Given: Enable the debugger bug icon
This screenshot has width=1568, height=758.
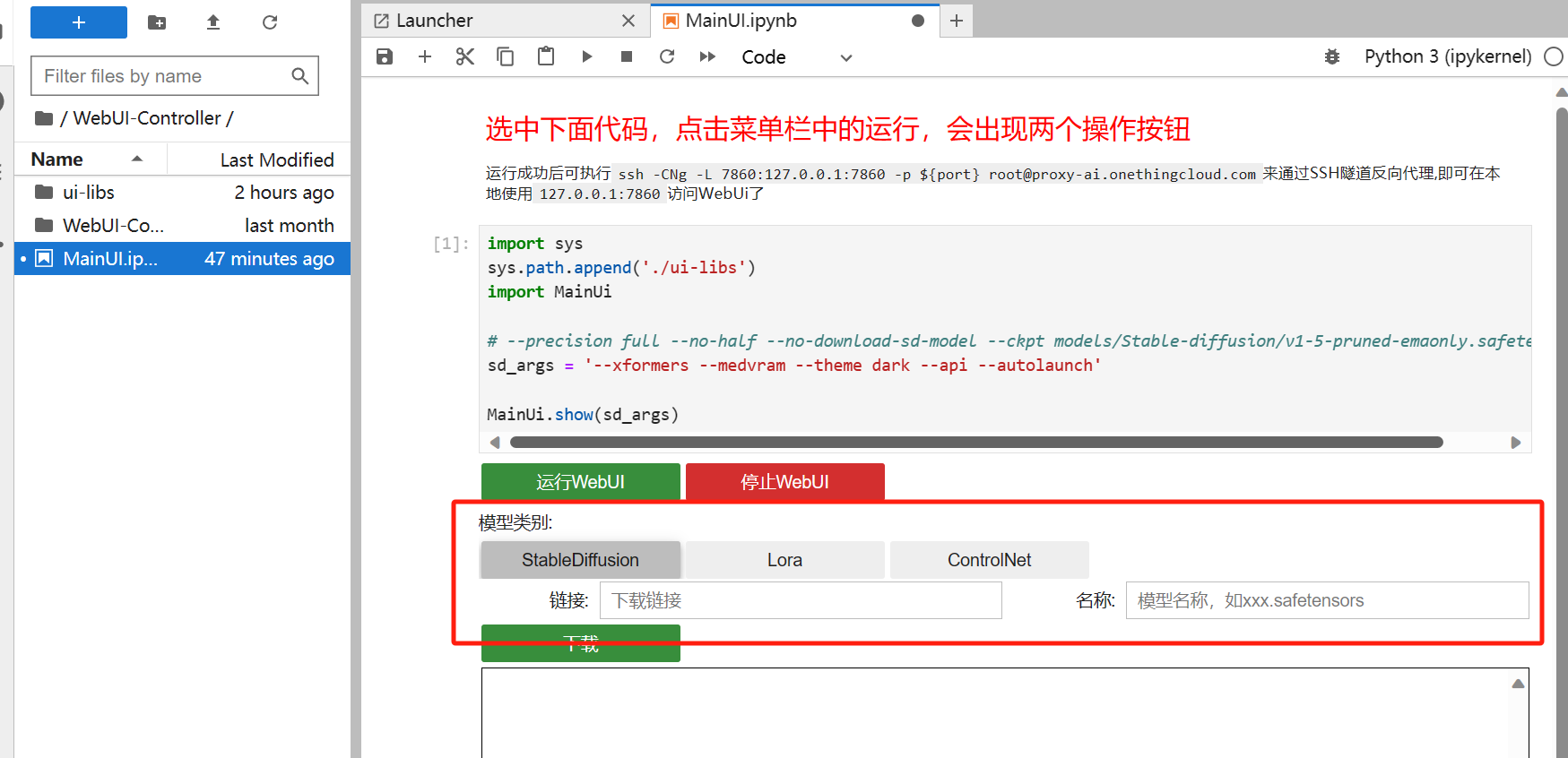Looking at the screenshot, I should tap(1332, 57).
